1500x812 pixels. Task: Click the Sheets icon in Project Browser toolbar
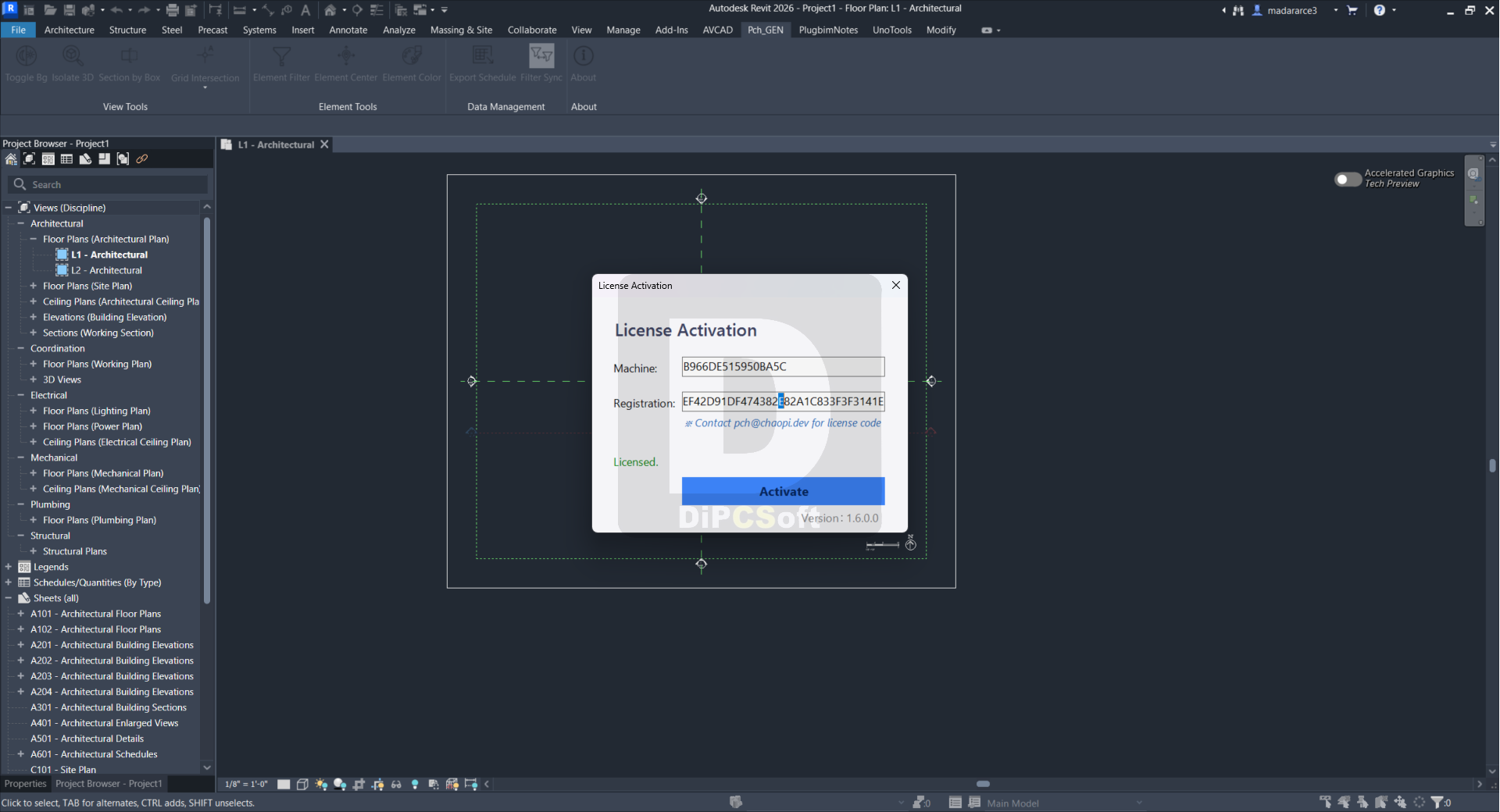[85, 159]
